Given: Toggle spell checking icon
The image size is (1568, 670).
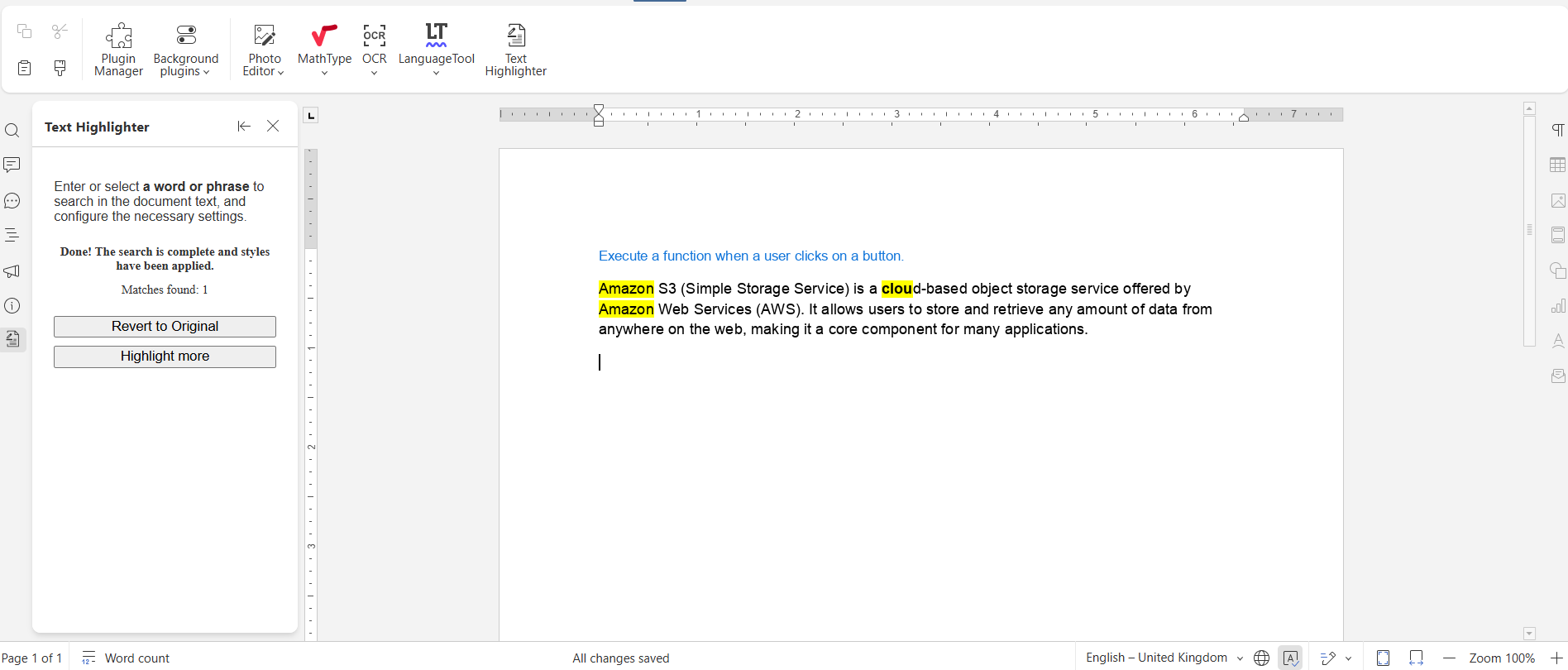Looking at the screenshot, I should click(x=1290, y=658).
